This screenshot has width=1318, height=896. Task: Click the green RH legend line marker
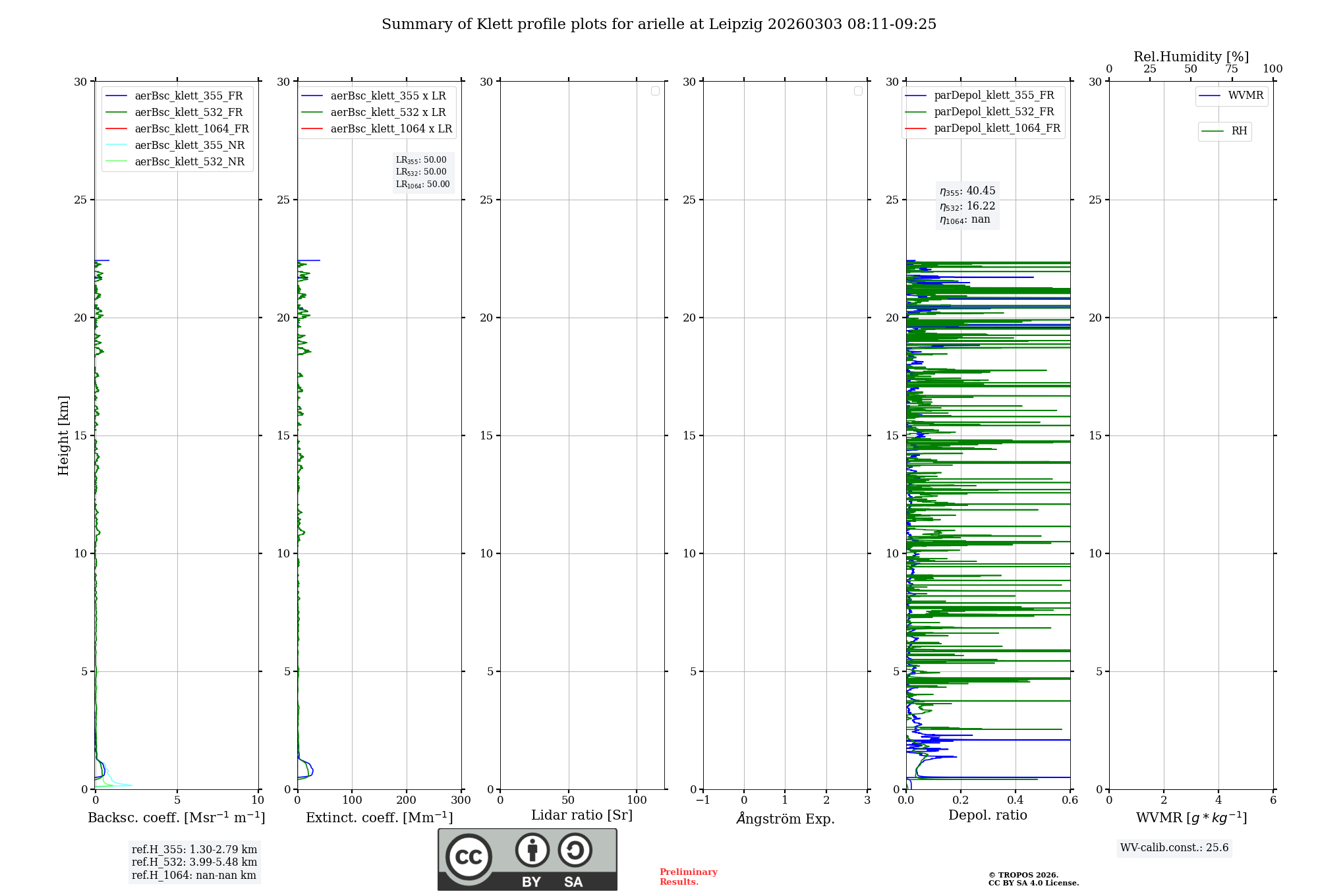click(1213, 132)
